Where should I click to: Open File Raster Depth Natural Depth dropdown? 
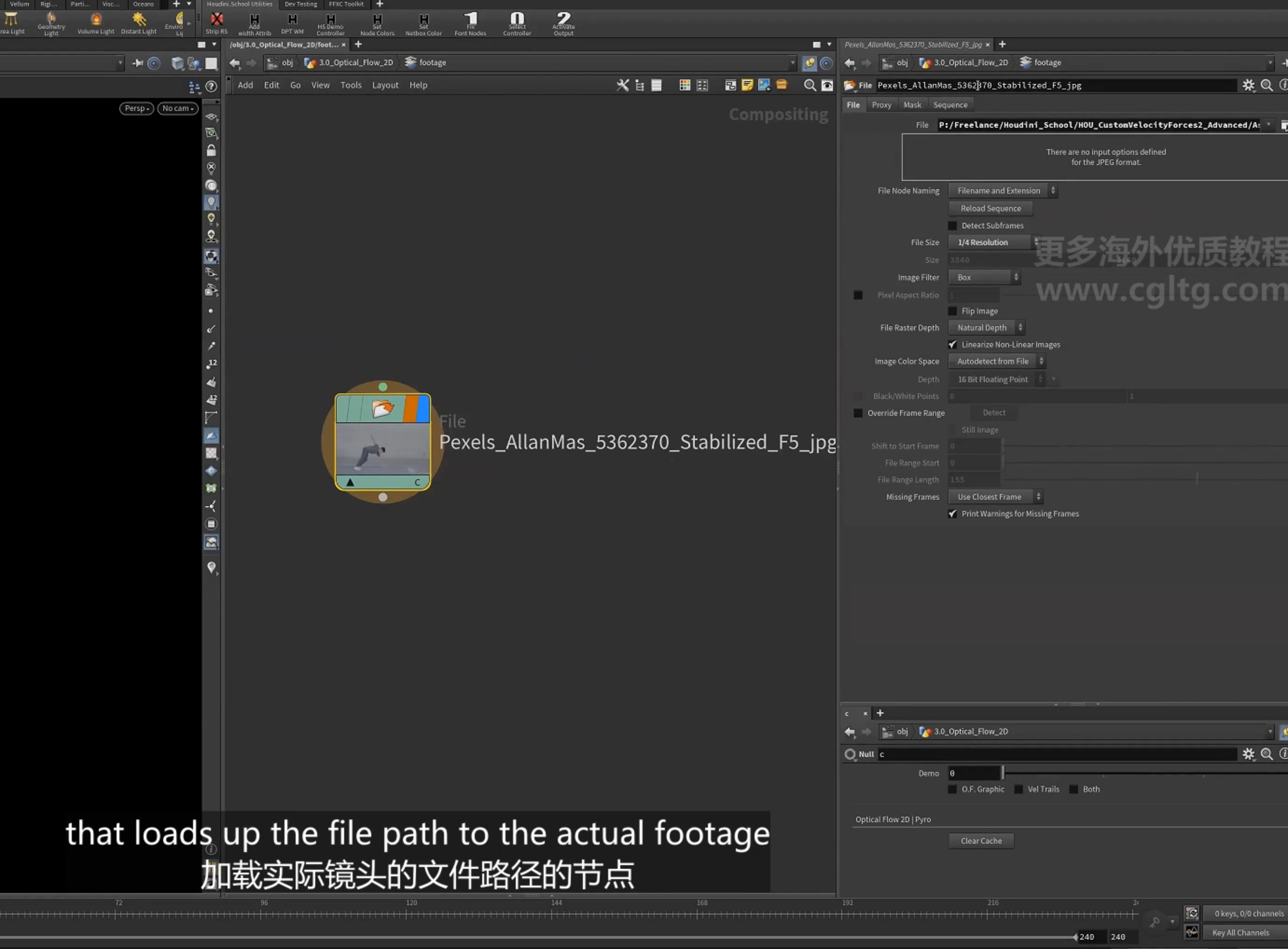pos(986,328)
